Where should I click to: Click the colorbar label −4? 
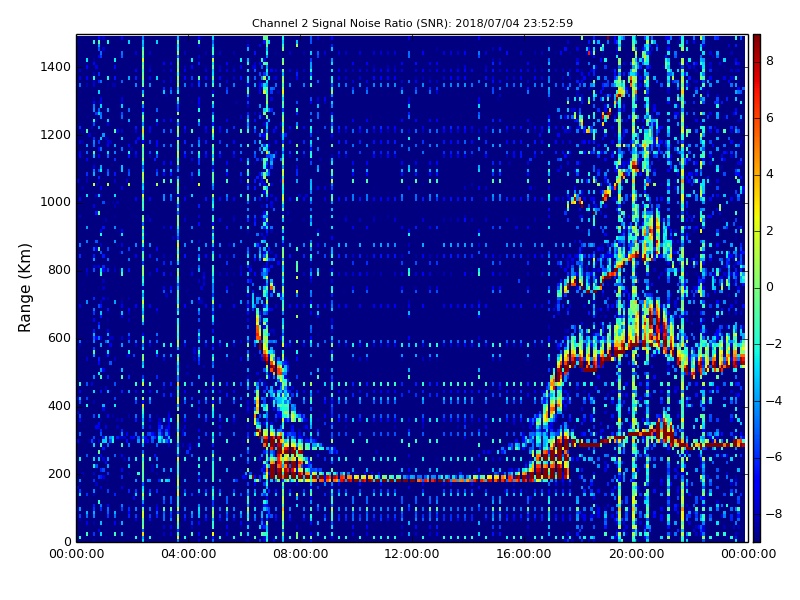click(x=774, y=401)
